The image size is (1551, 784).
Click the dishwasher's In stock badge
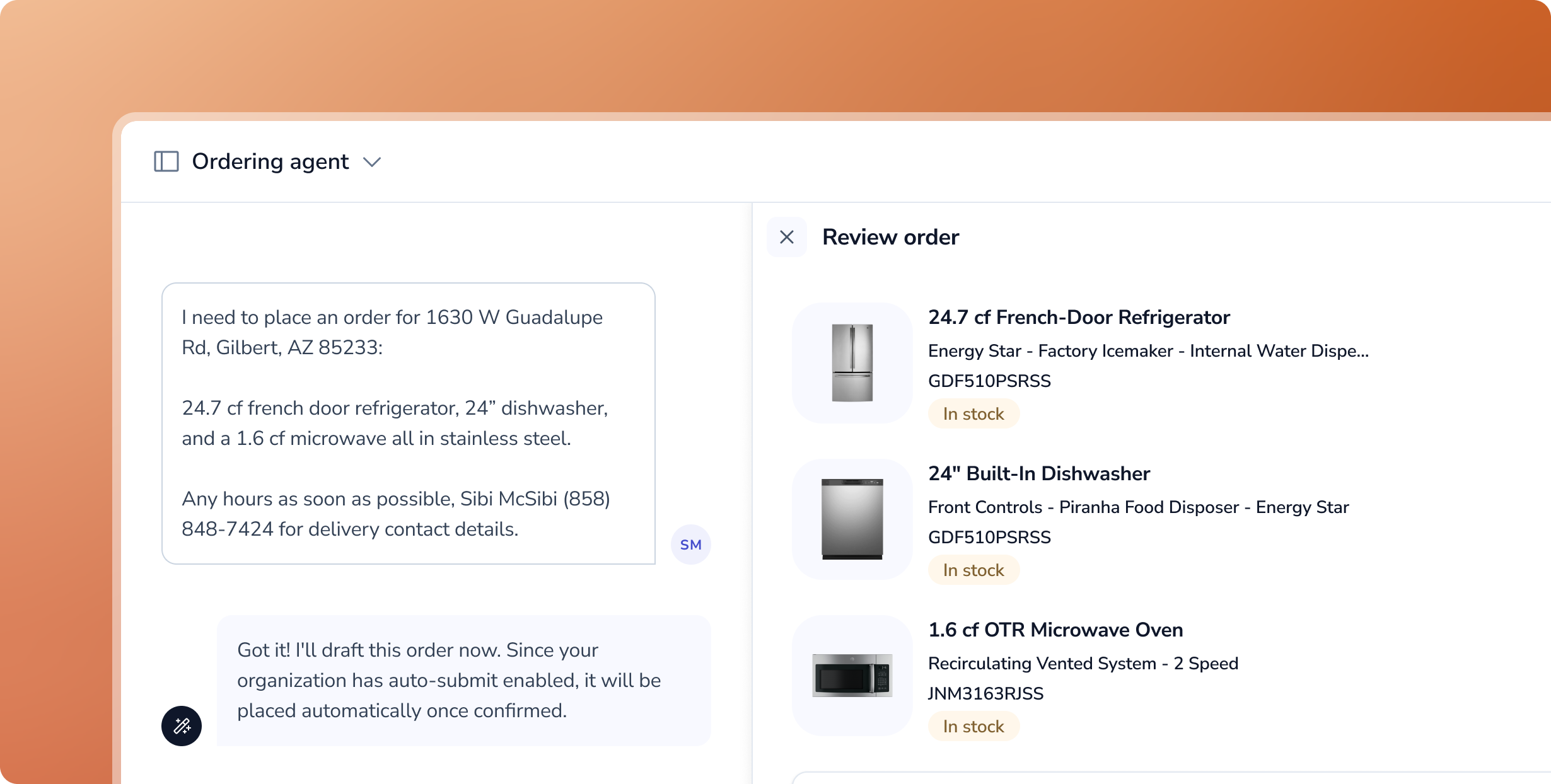(973, 570)
